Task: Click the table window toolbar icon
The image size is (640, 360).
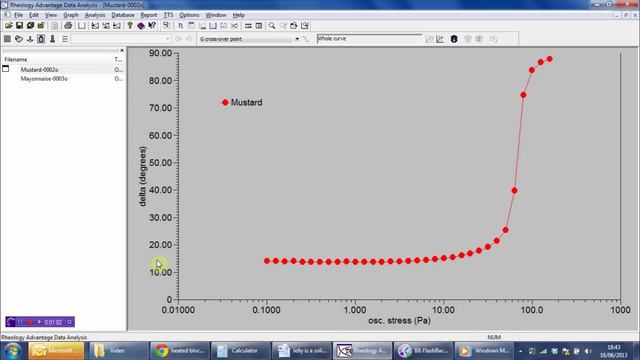Action: click(259, 26)
